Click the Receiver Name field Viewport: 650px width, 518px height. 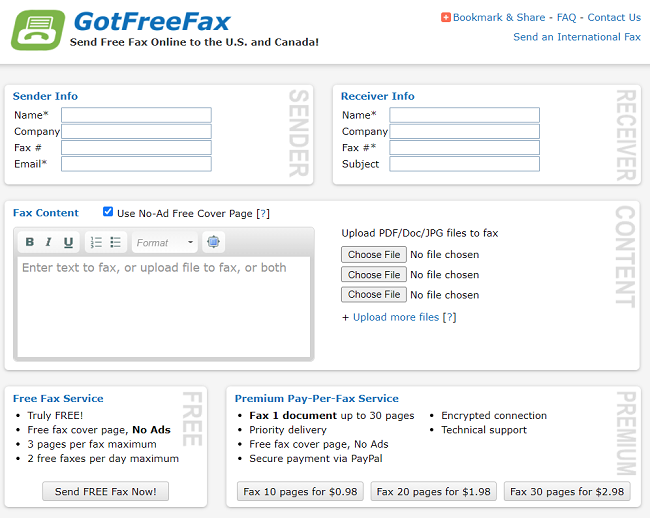(464, 115)
